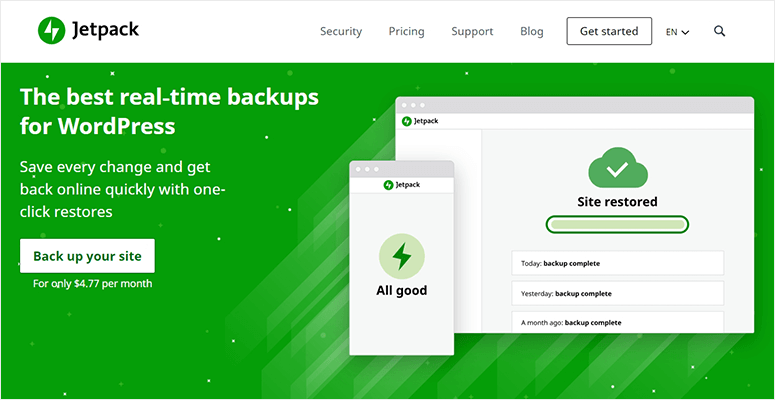Image resolution: width=775 pixels, height=400 pixels.
Task: Click the 'Save every change' subheading text
Action: click(x=123, y=189)
